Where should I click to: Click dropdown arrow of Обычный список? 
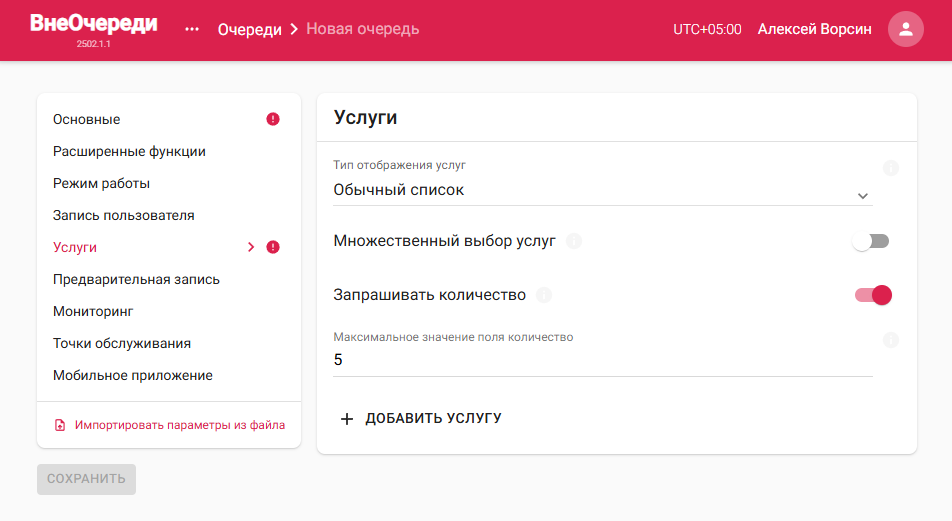pyautogui.click(x=862, y=196)
